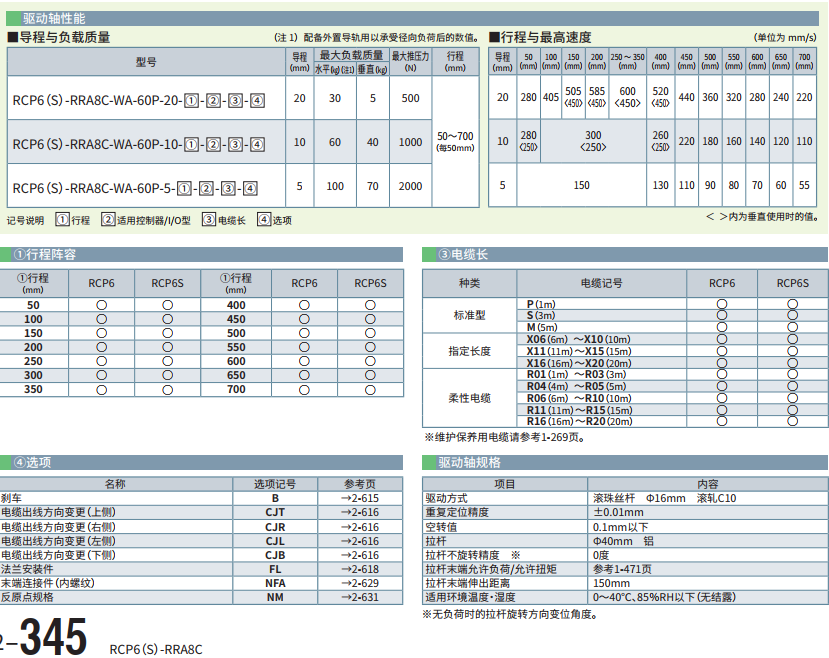Click the 2000 max push force value
The width and height of the screenshot is (829, 658).
(x=410, y=186)
